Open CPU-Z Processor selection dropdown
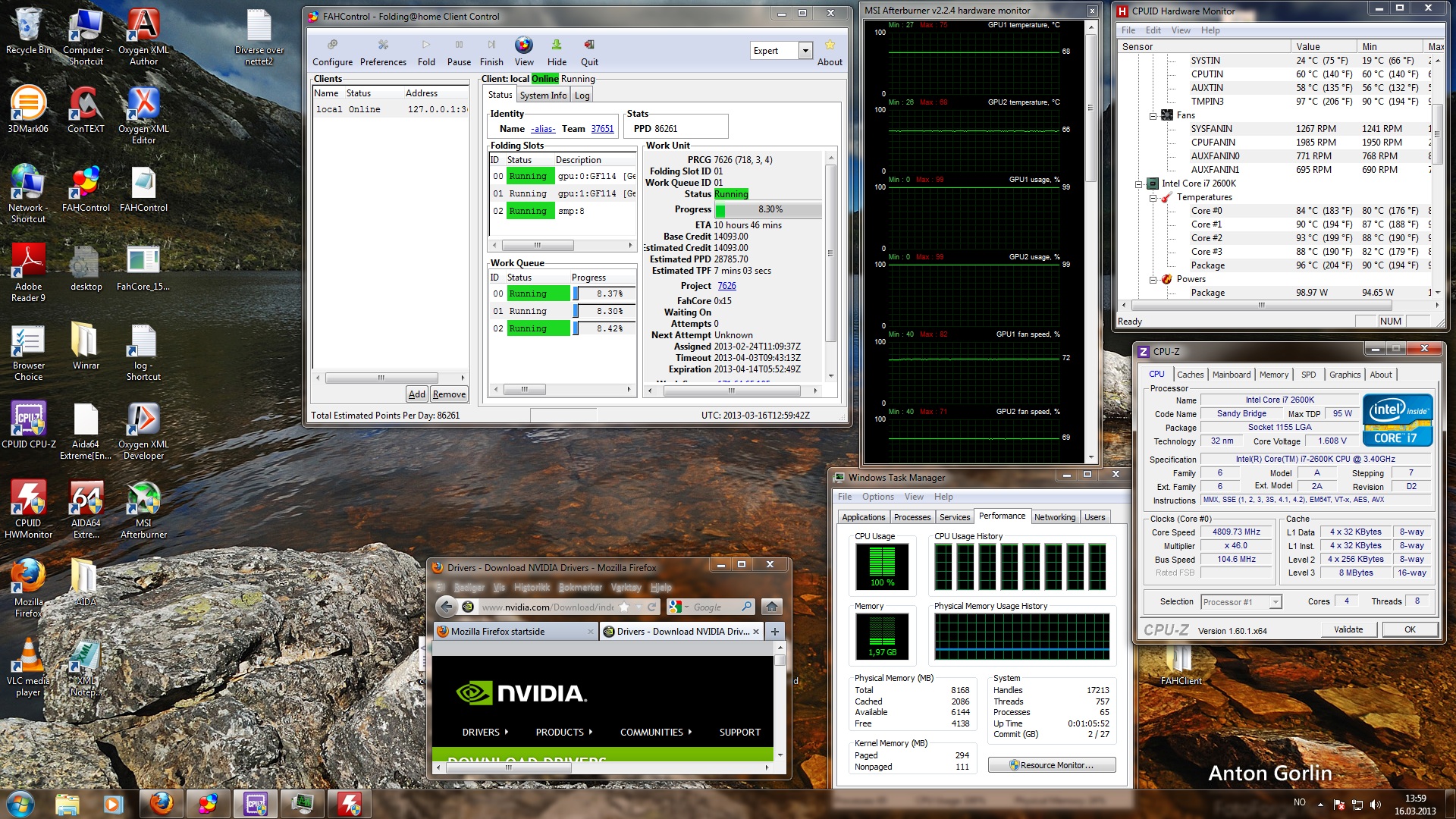The width and height of the screenshot is (1456, 819). (x=1275, y=602)
